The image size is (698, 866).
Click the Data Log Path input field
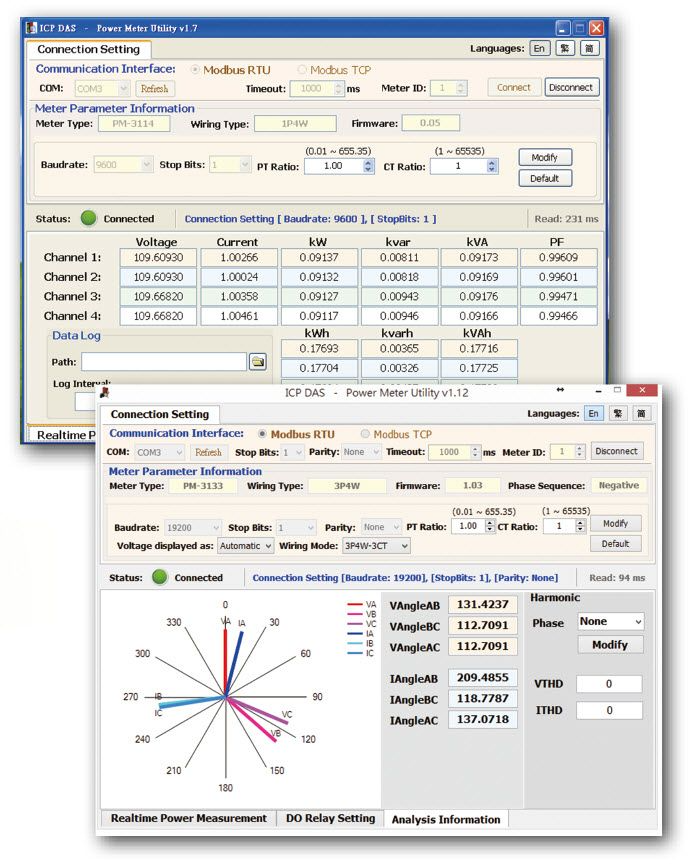coord(164,362)
